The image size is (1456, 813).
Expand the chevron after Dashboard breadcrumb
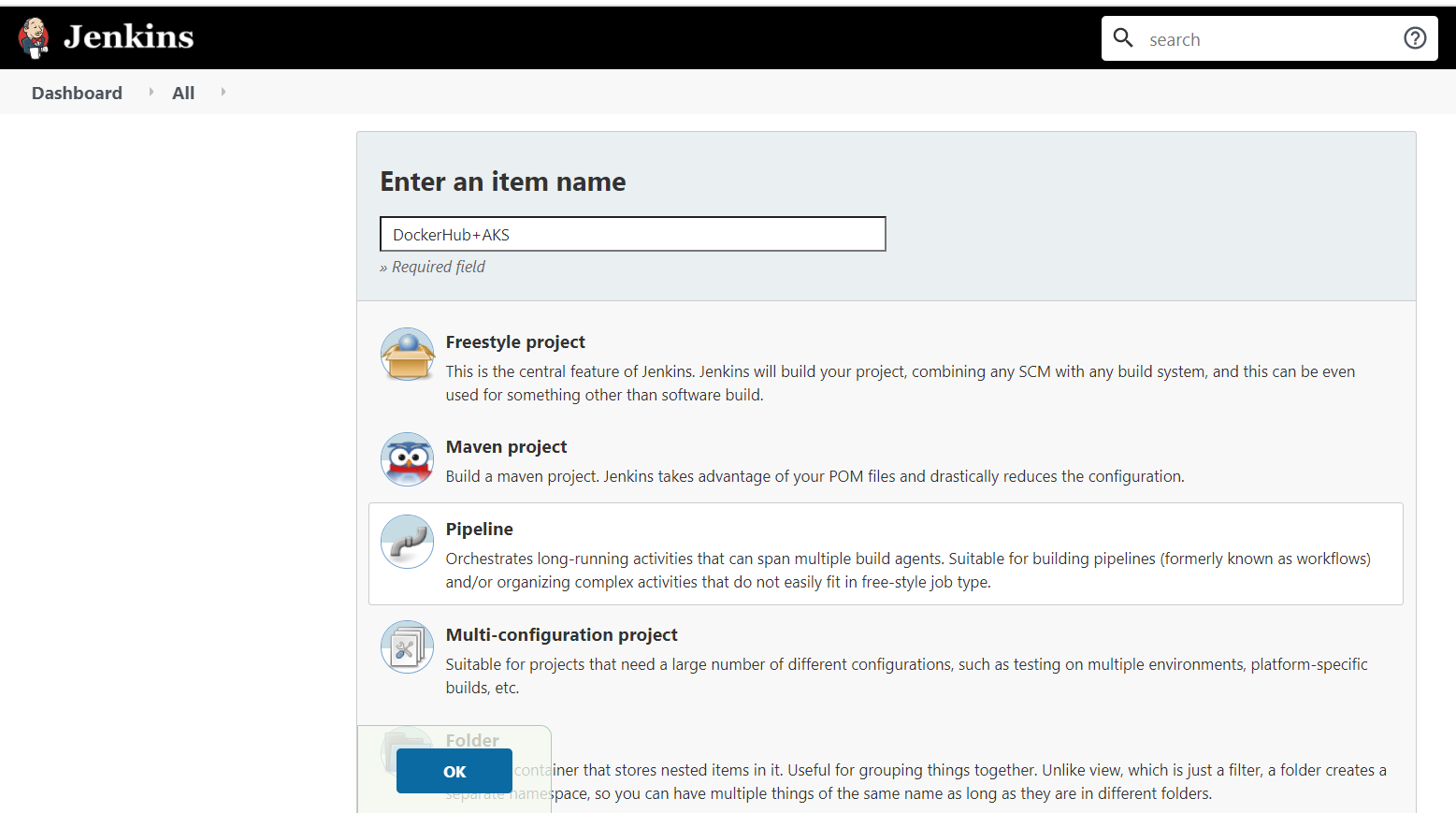click(151, 92)
